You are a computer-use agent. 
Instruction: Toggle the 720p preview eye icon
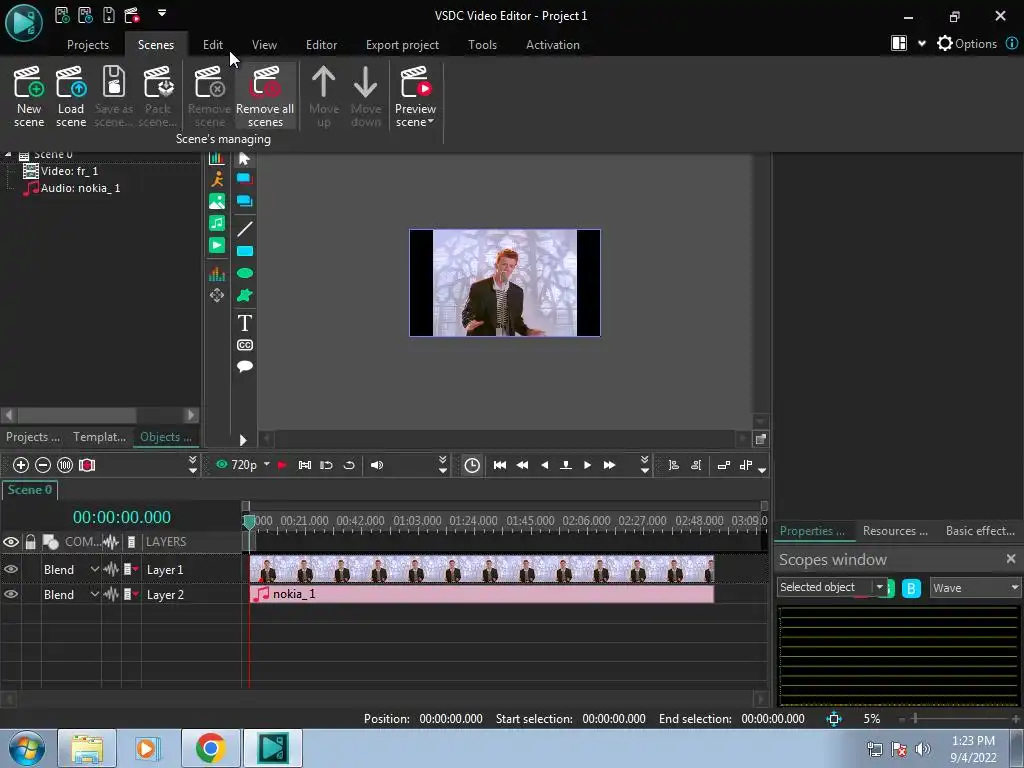click(x=222, y=464)
